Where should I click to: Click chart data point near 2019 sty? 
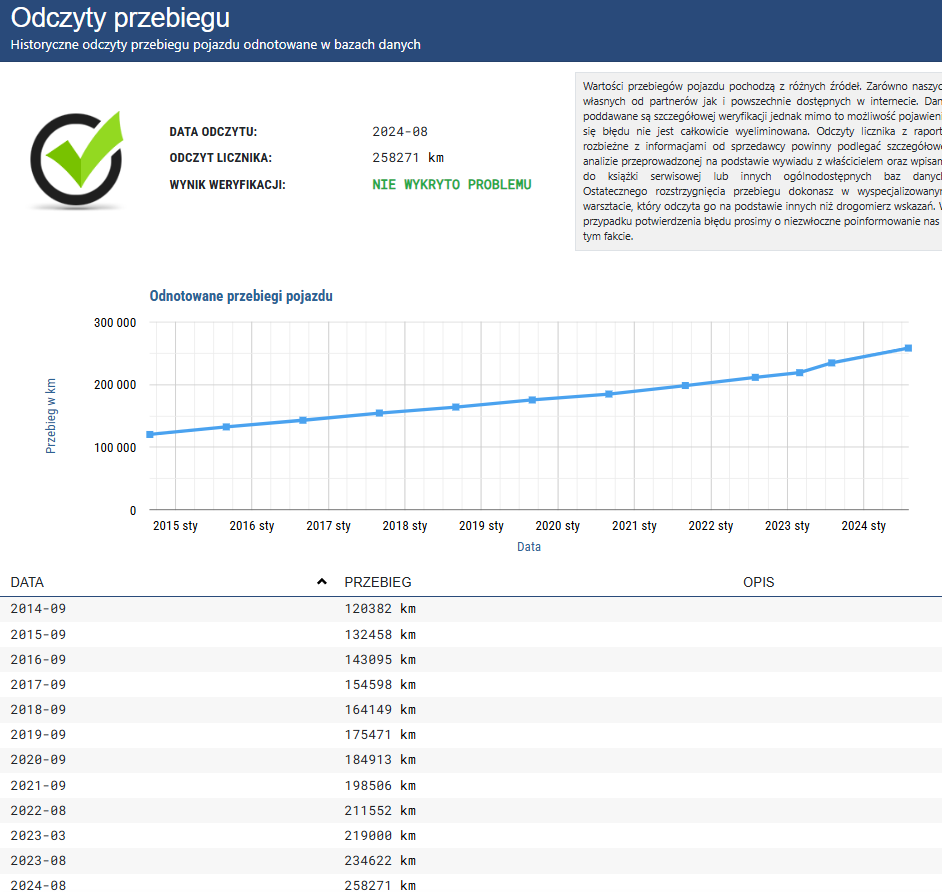(x=456, y=407)
